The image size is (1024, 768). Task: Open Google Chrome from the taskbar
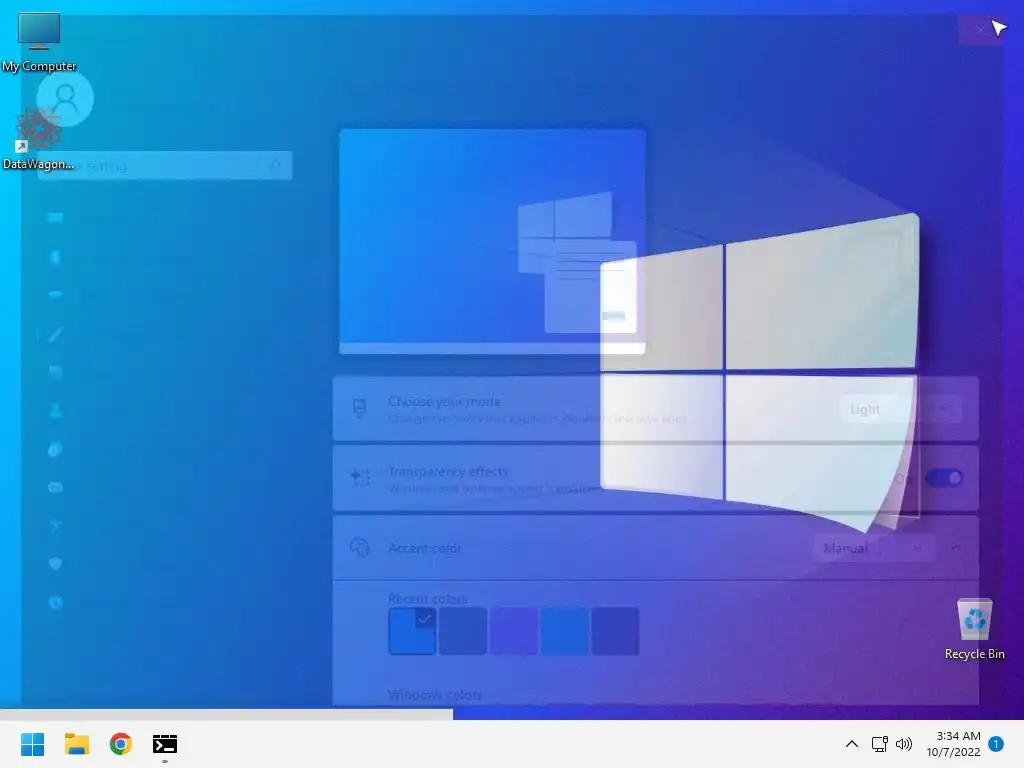(121, 744)
